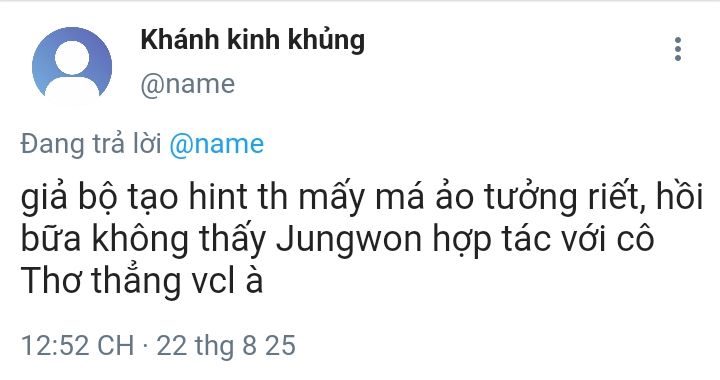This screenshot has height=380, width=720.
Task: Open the Khánh kinh khủng profile name
Action: point(253,40)
